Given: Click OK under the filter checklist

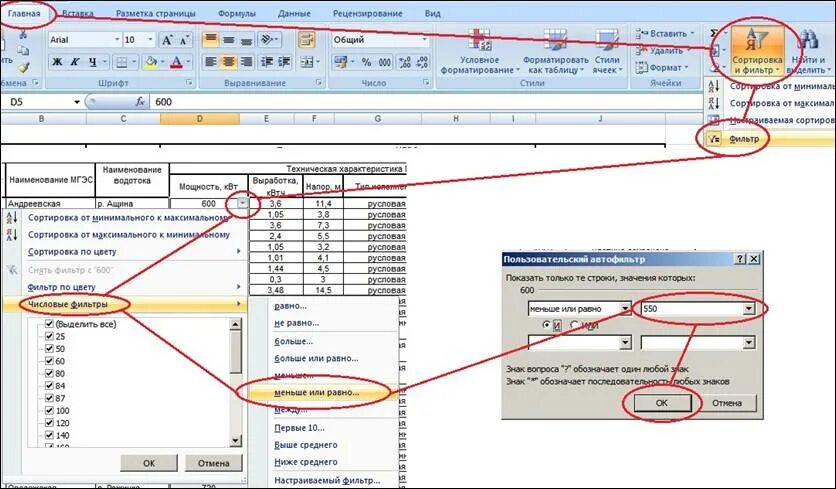Looking at the screenshot, I should pyautogui.click(x=149, y=463).
